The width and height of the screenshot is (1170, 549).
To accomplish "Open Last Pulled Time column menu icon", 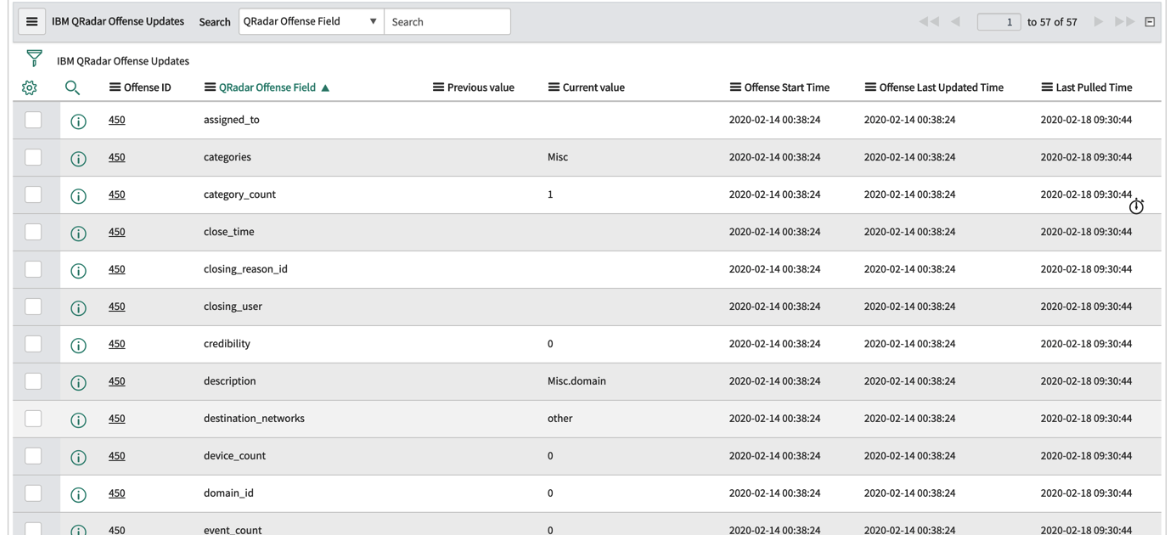I will point(1047,87).
